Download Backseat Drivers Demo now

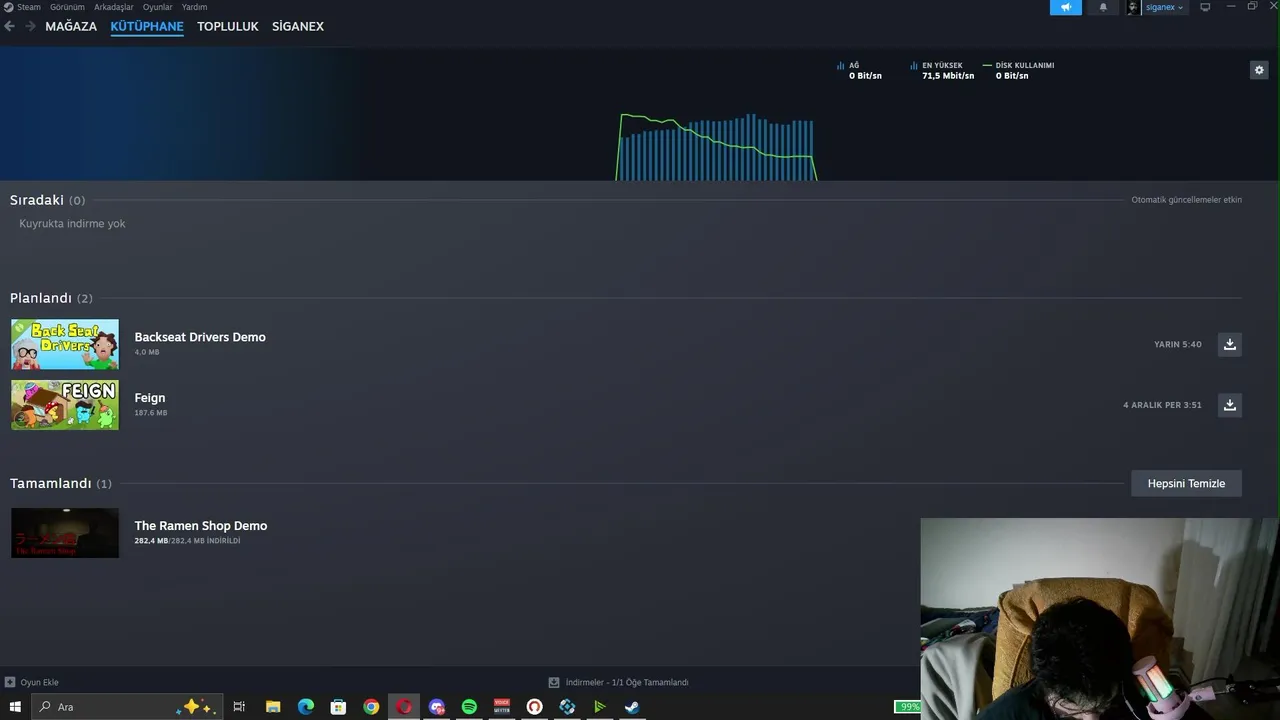(x=1230, y=344)
